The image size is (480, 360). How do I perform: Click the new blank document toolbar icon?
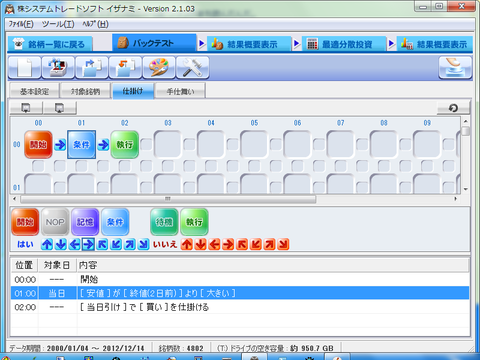click(x=25, y=68)
